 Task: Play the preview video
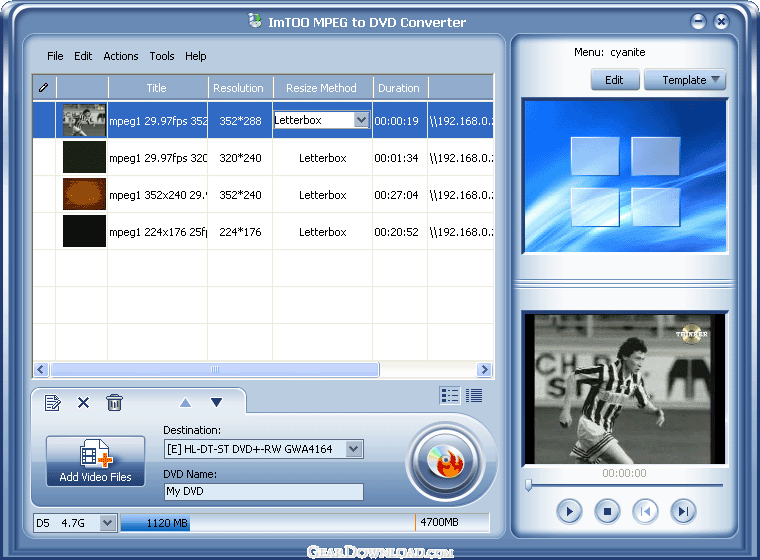(569, 511)
